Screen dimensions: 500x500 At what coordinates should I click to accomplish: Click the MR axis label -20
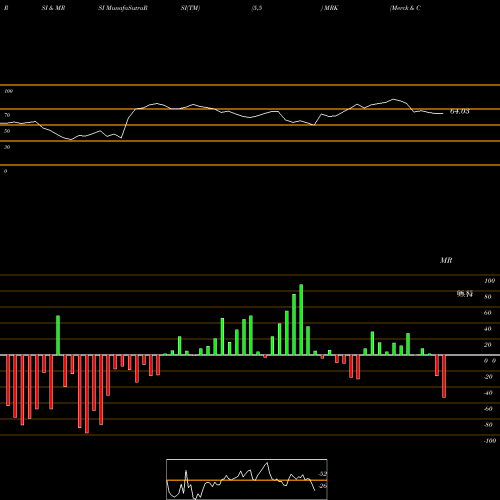pyautogui.click(x=488, y=377)
